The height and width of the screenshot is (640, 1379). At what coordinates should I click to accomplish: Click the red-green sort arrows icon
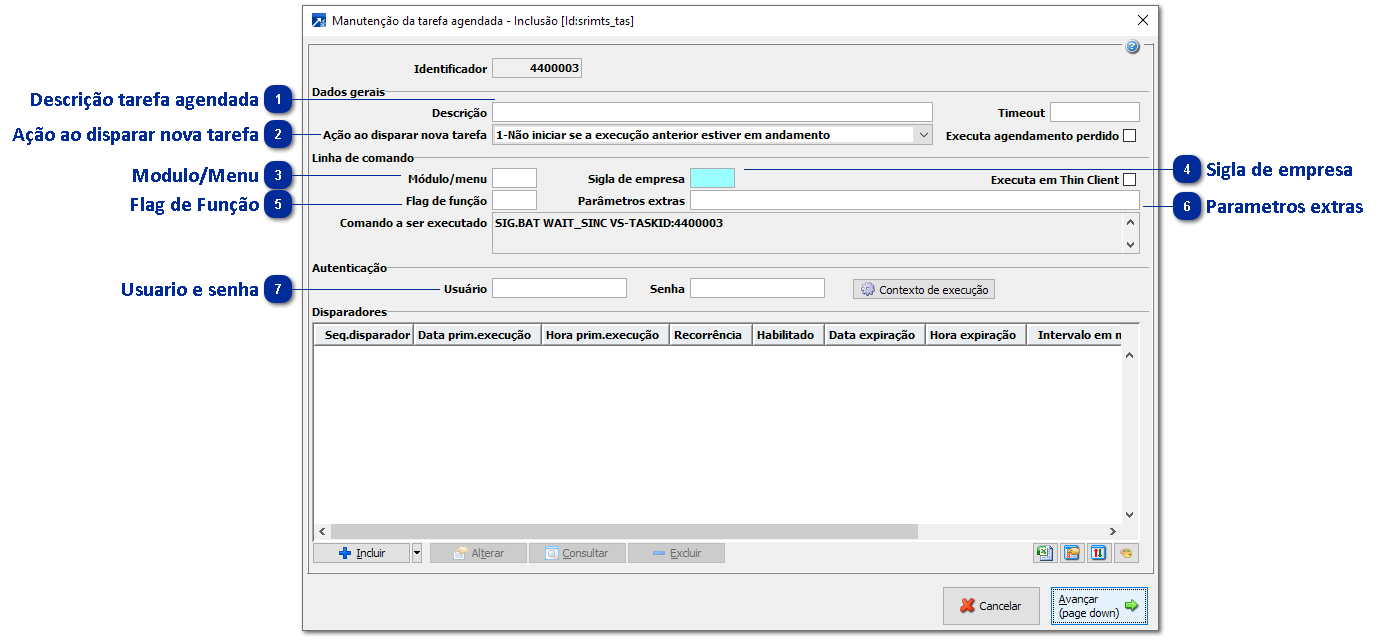[1098, 553]
